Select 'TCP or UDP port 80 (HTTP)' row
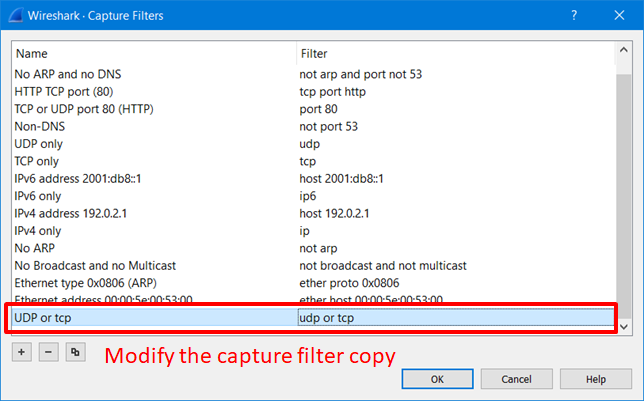The image size is (644, 401). 314,109
